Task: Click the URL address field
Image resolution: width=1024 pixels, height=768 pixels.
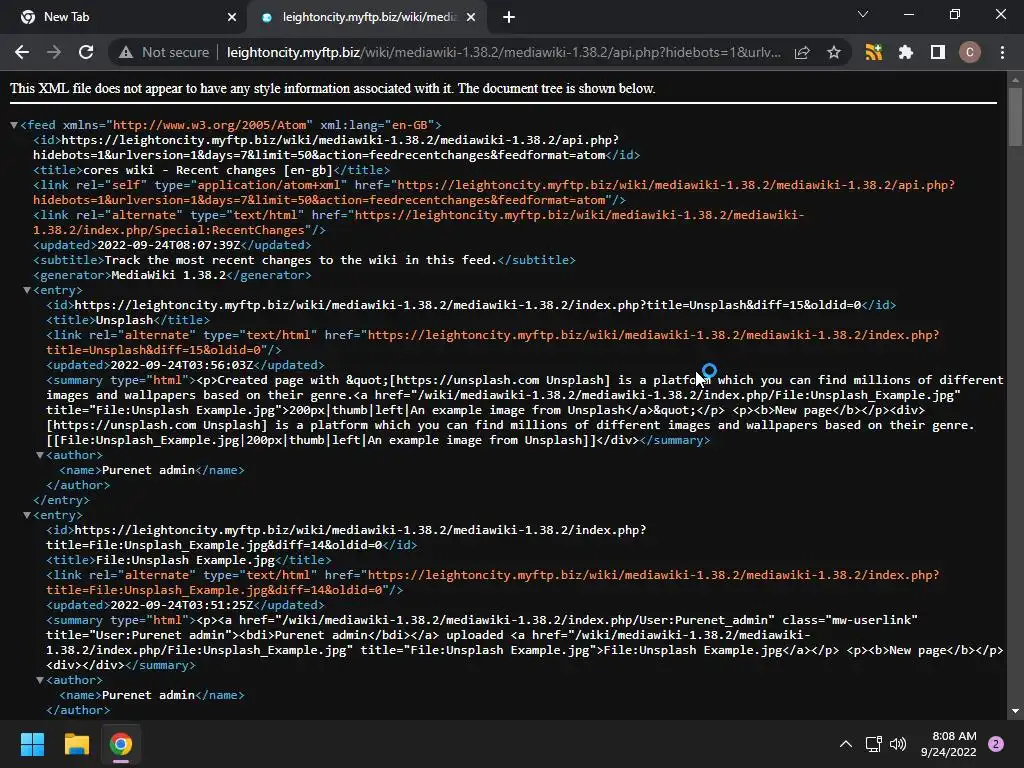Action: coord(503,52)
